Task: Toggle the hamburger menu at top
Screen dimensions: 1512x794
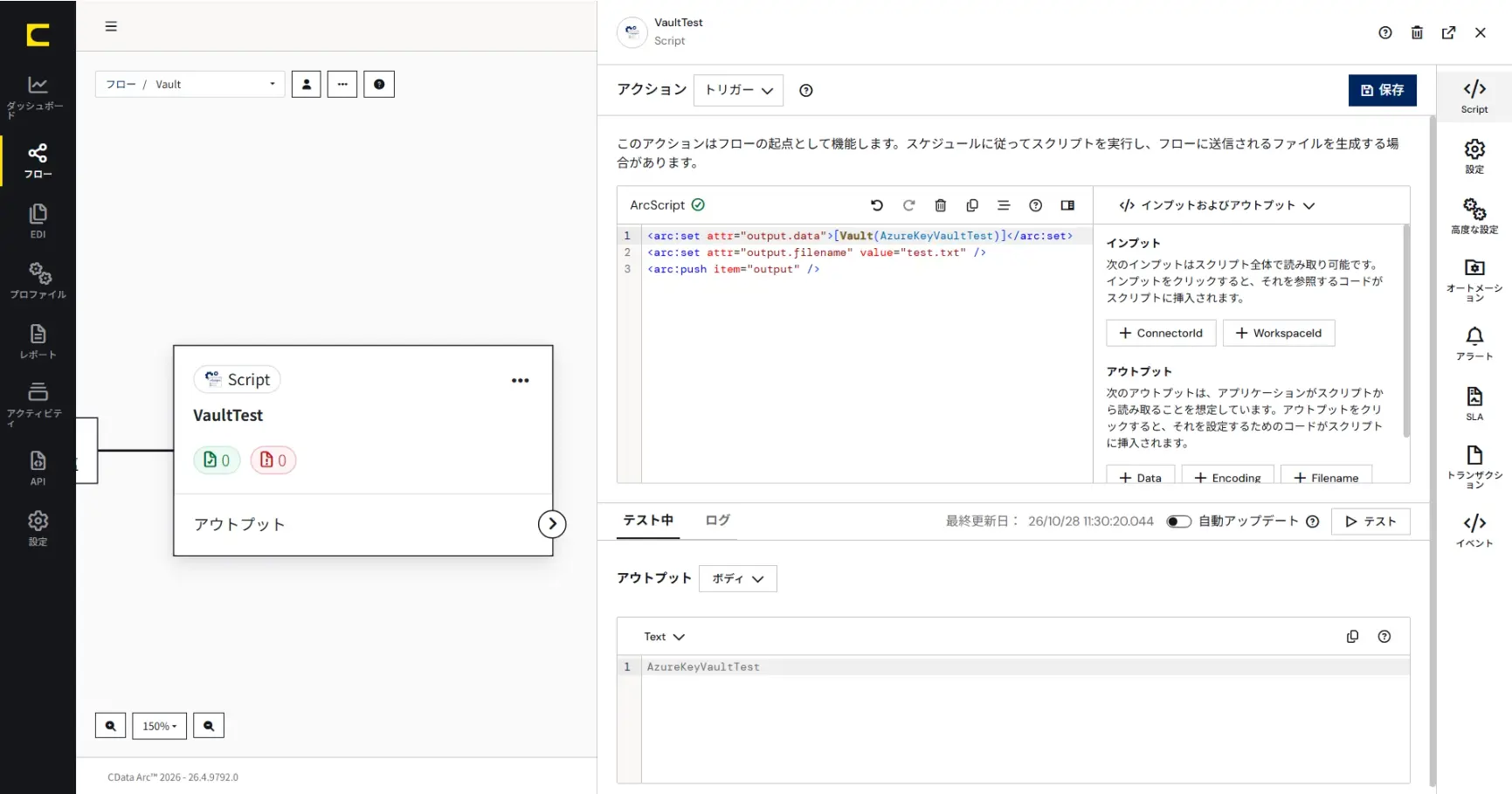Action: point(111,26)
